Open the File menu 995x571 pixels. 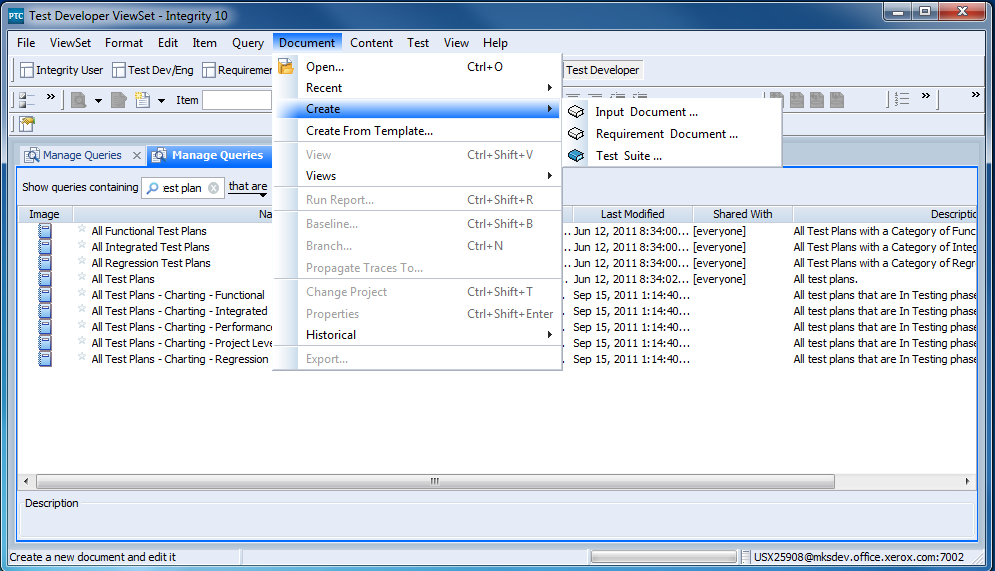click(x=26, y=43)
